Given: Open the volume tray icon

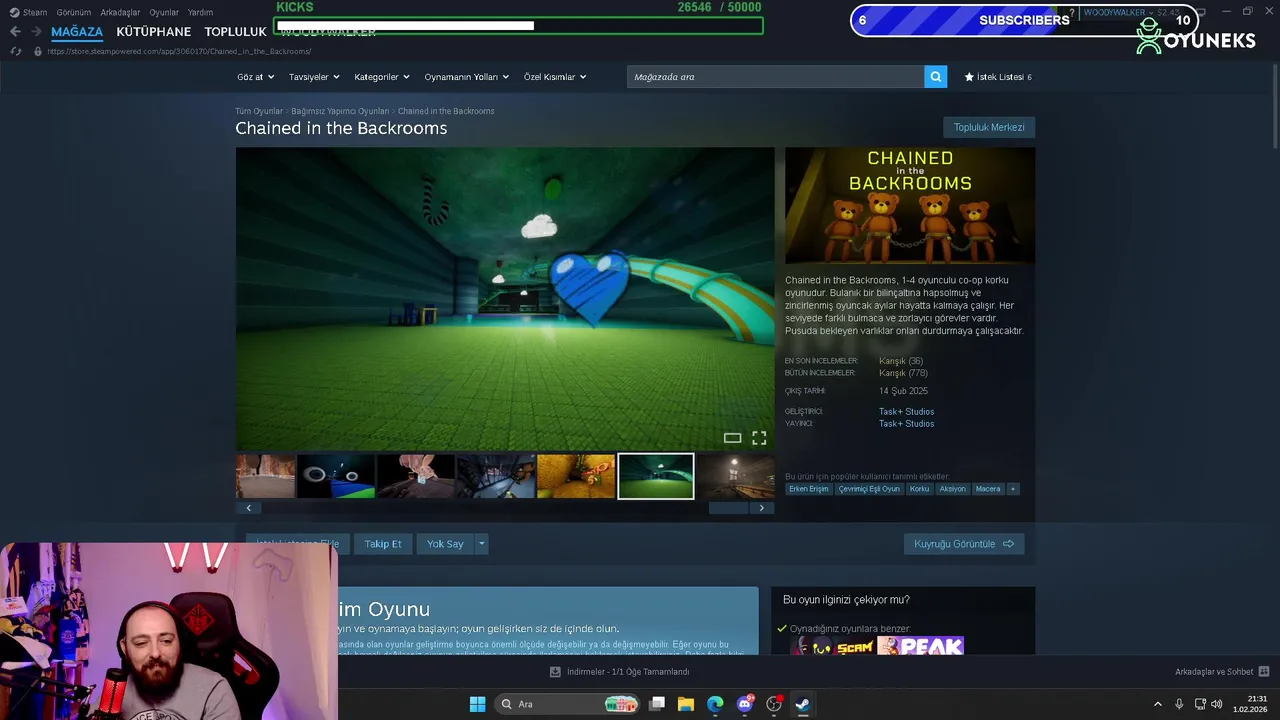Looking at the screenshot, I should (x=1216, y=704).
